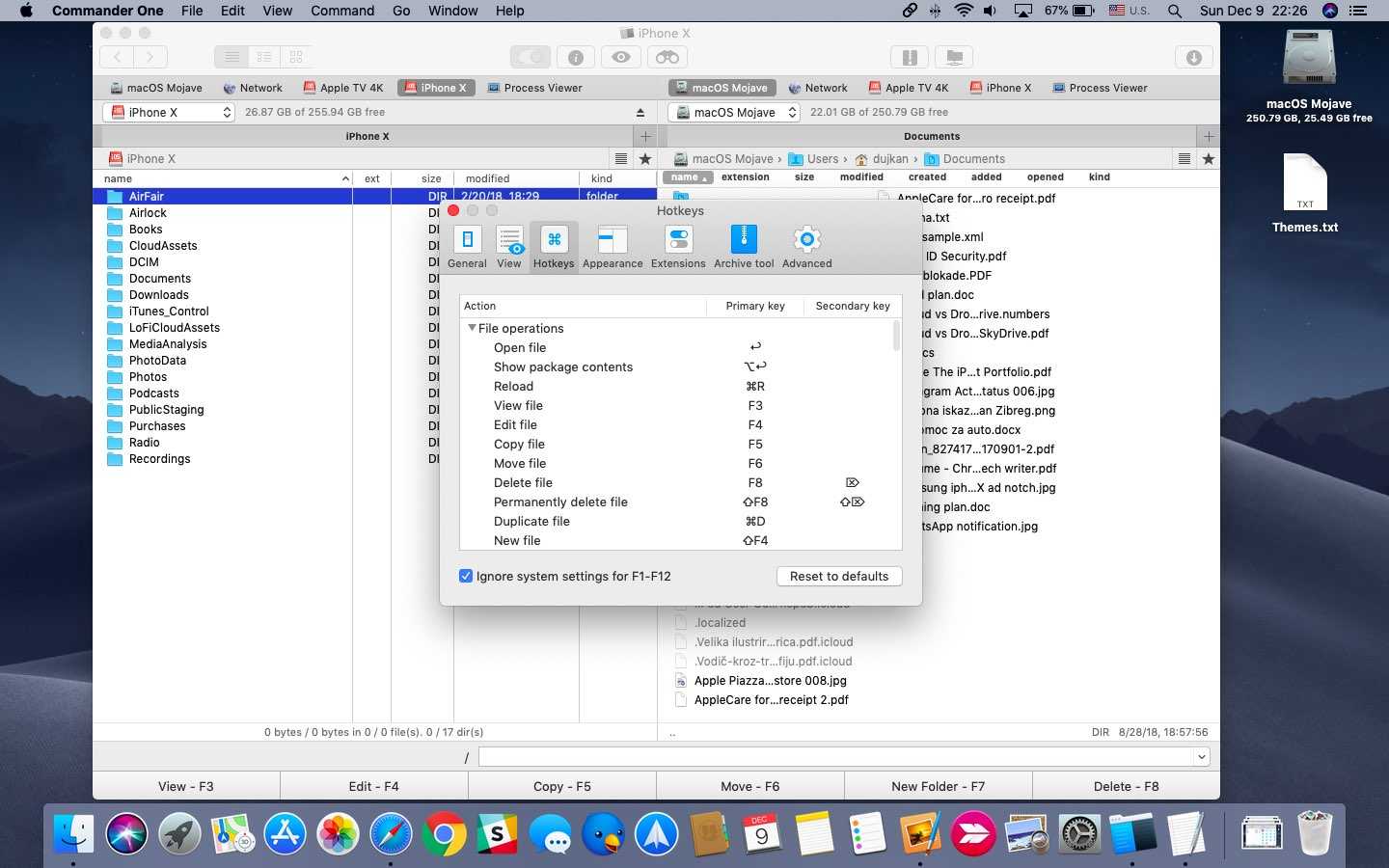Uncheck Ignore system settings for F1-F12
Image resolution: width=1389 pixels, height=868 pixels.
click(466, 576)
